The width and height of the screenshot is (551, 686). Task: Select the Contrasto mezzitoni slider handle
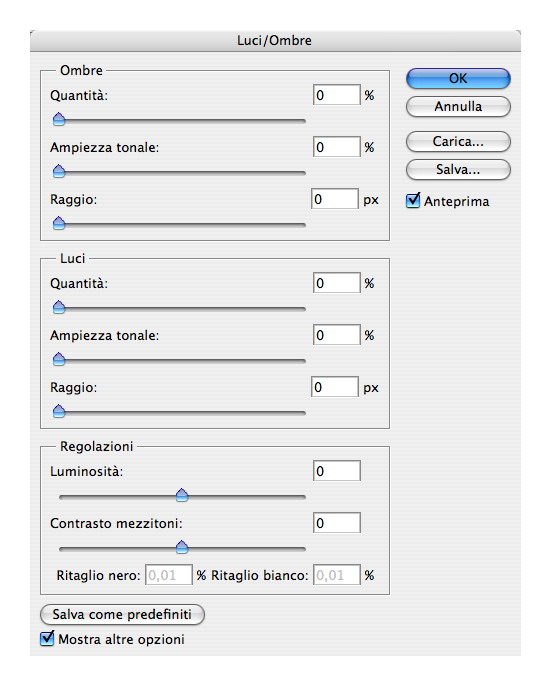tap(182, 547)
